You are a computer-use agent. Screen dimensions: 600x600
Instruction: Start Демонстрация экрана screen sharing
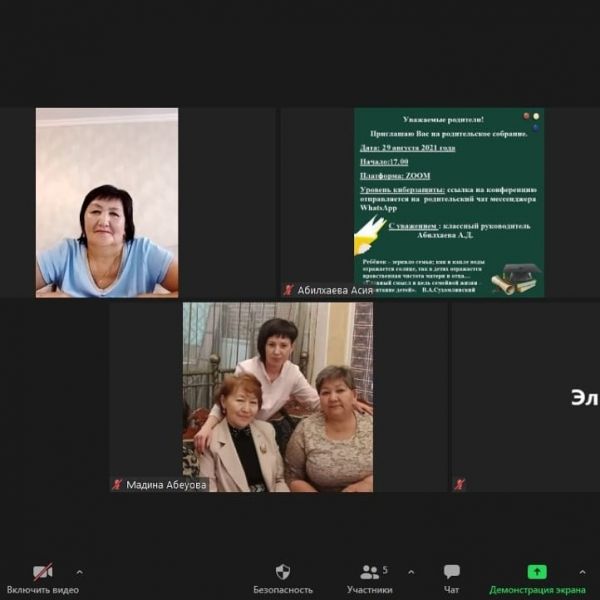click(537, 572)
